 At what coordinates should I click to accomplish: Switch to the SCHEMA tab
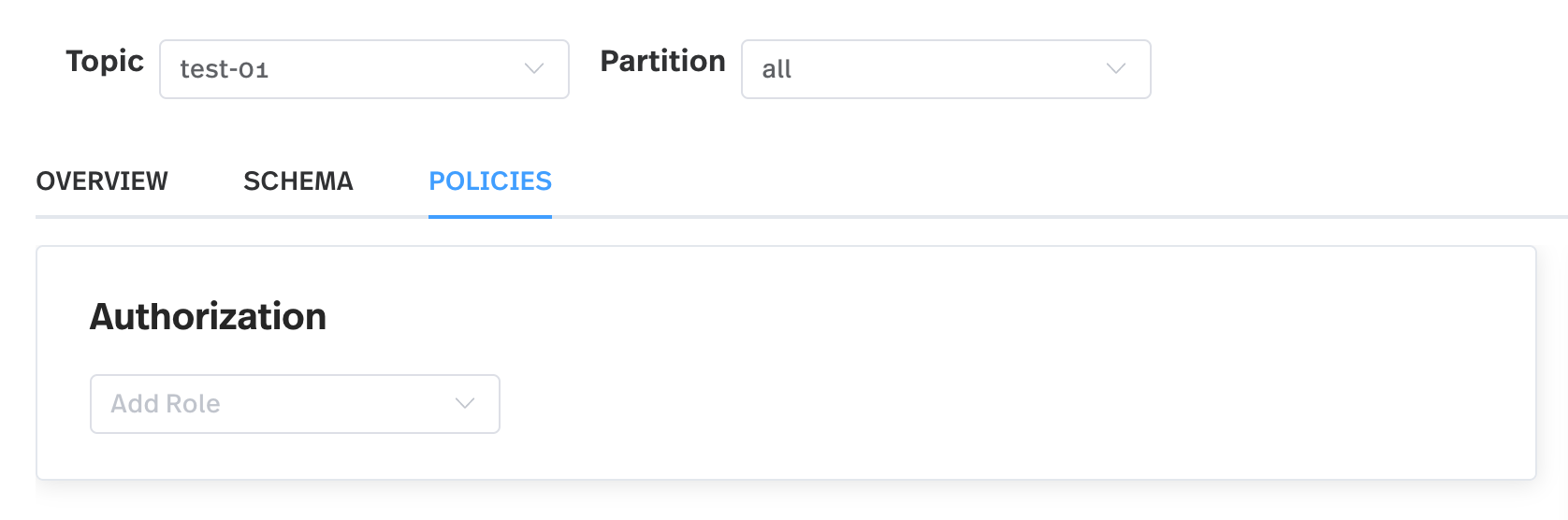click(x=298, y=181)
